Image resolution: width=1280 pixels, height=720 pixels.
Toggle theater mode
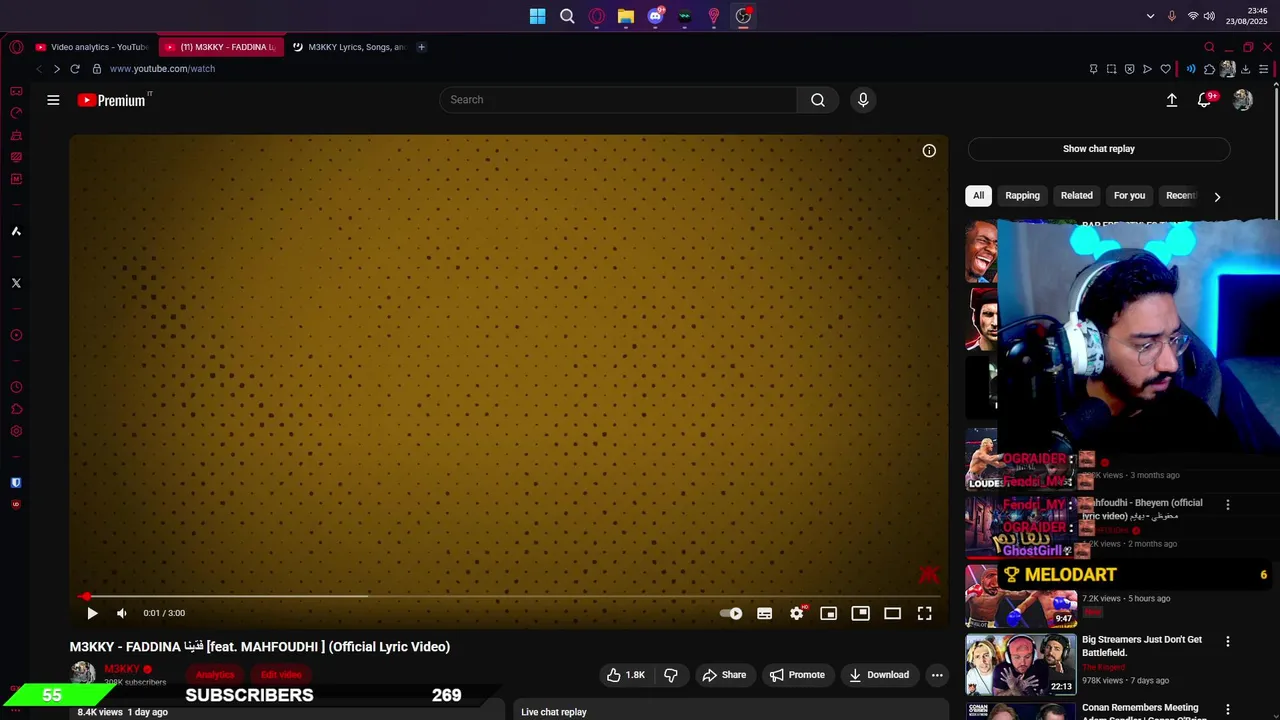coord(892,613)
